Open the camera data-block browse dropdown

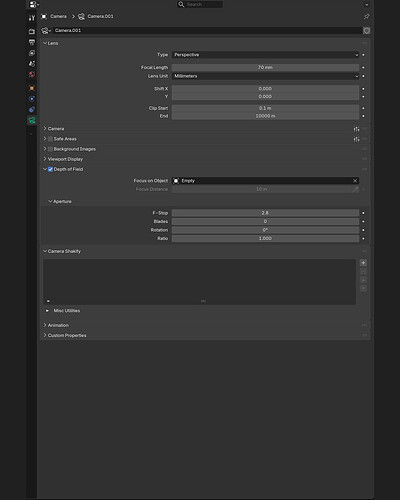(46, 31)
